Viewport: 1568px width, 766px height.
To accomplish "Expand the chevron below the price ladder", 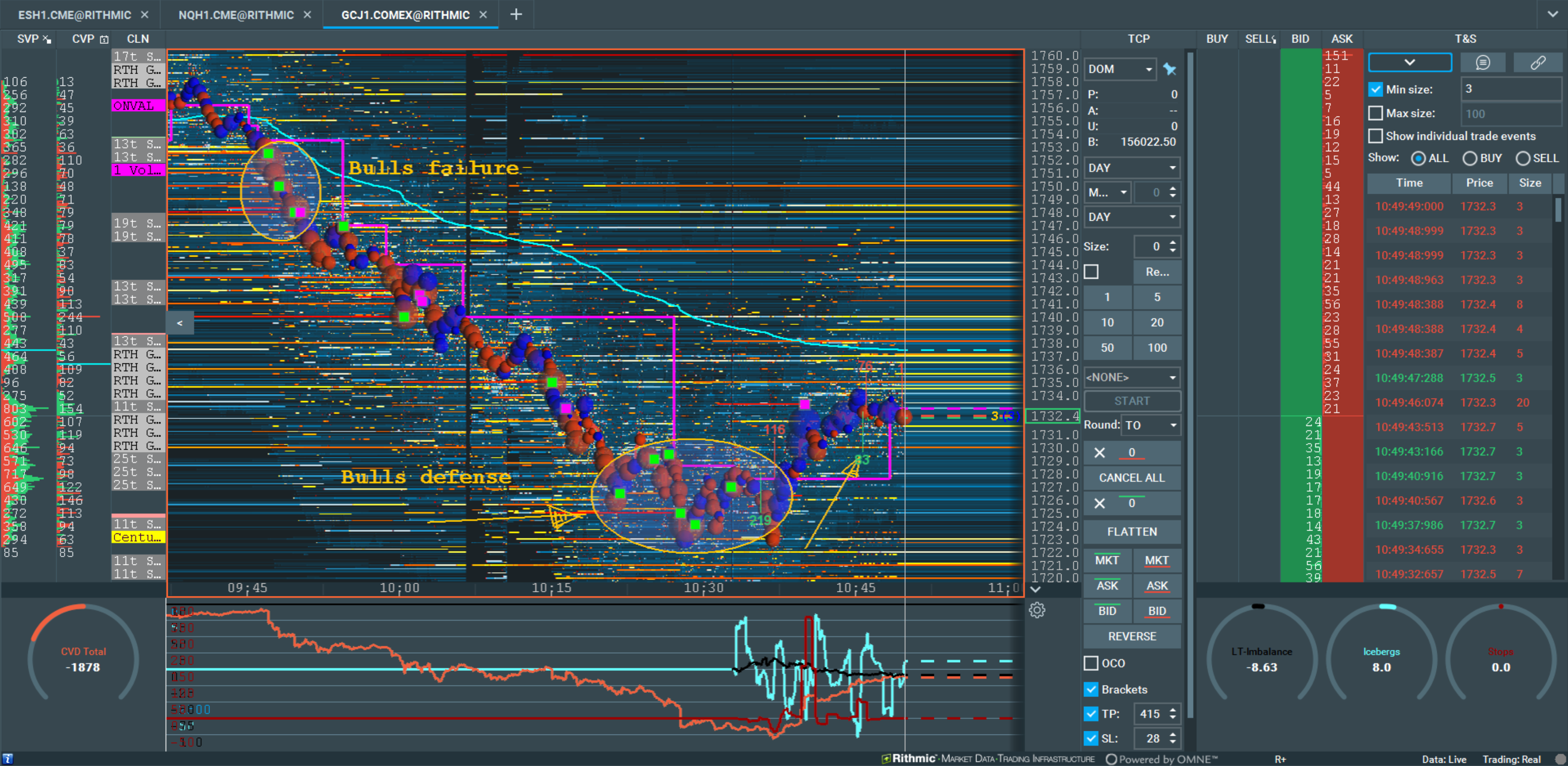I will tap(1035, 589).
